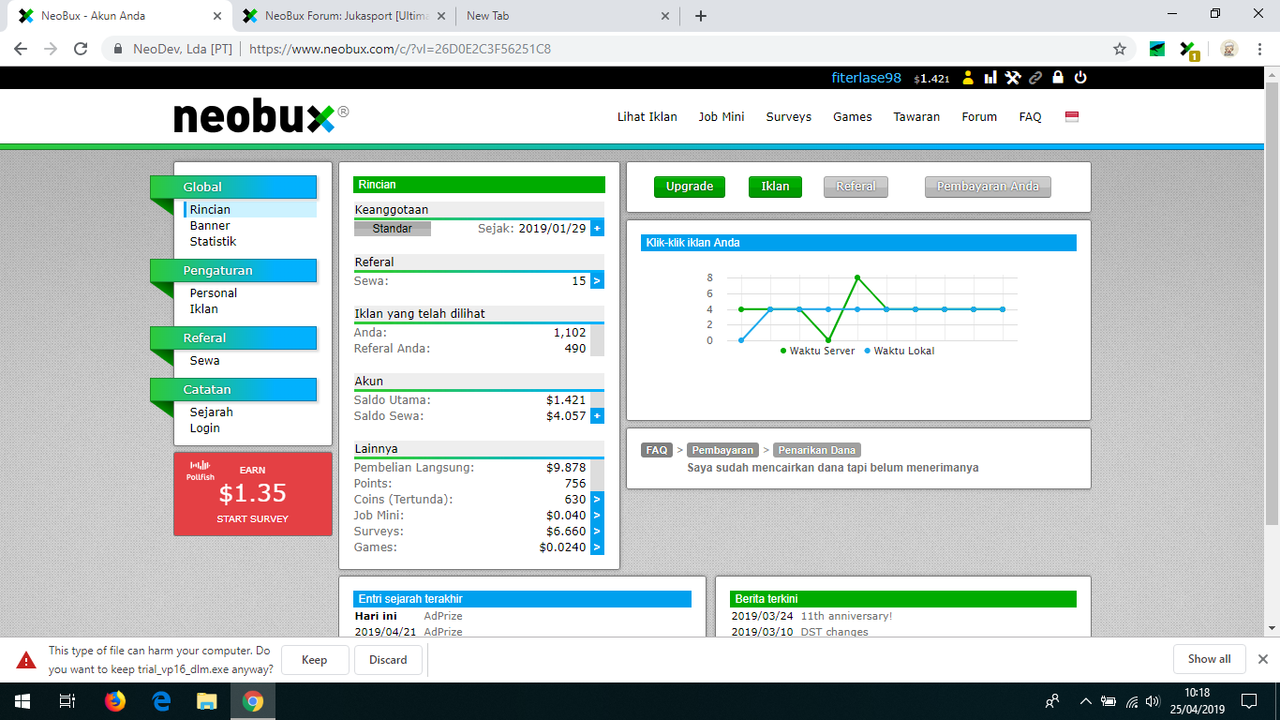Close the downloads bar
Viewport: 1280px width, 720px height.
click(1262, 659)
